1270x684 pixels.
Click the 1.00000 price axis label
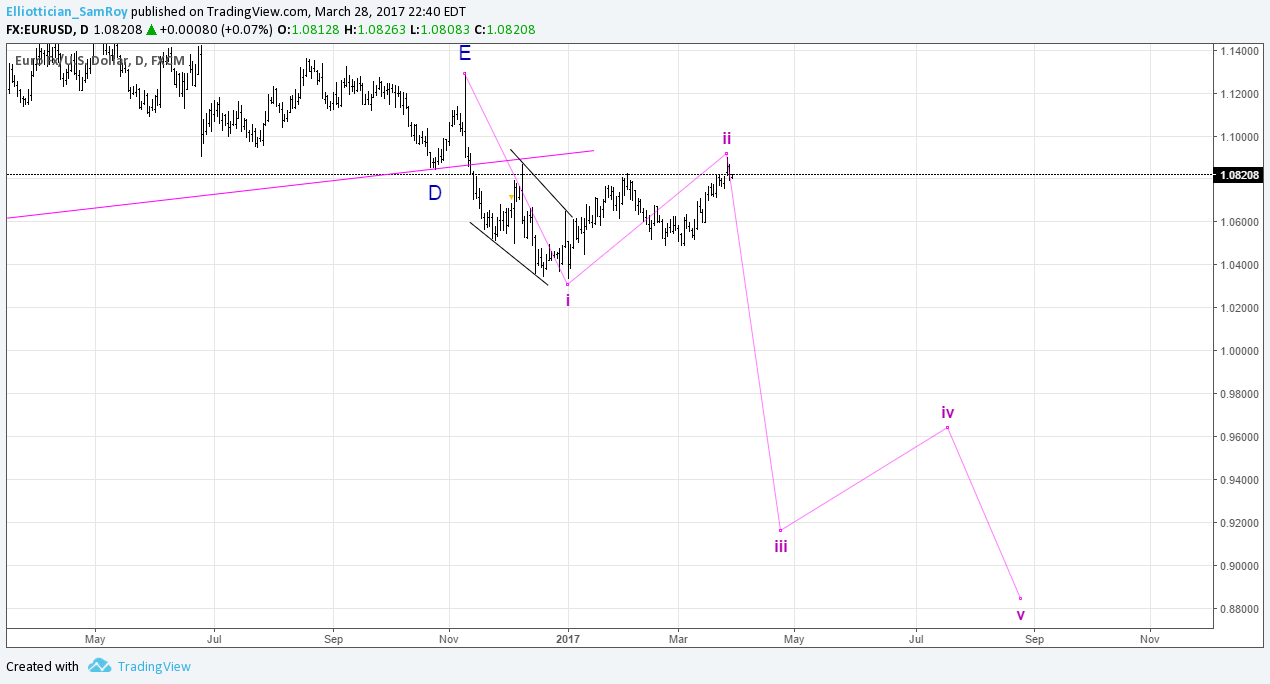(x=1238, y=351)
